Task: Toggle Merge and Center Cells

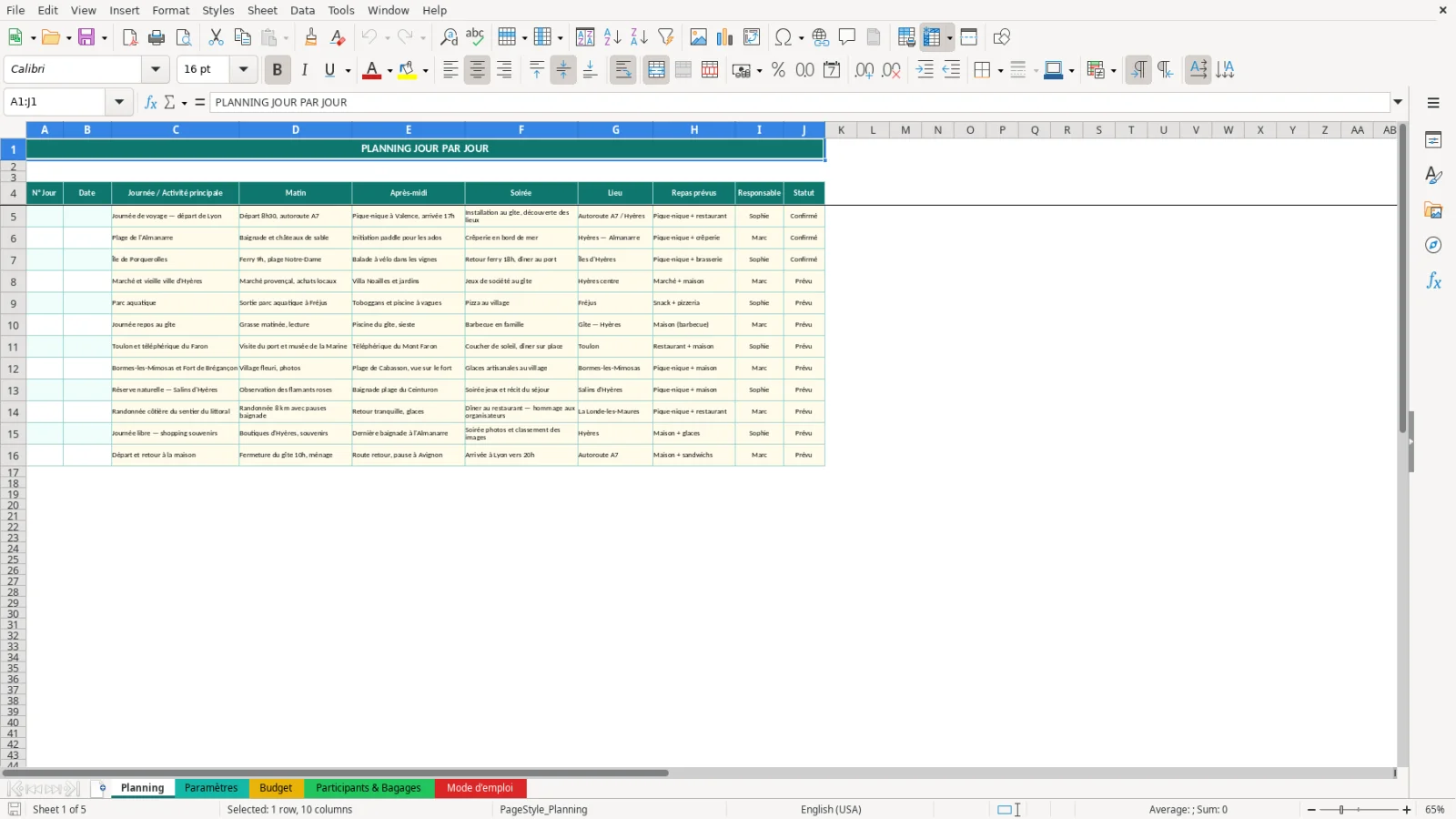Action: point(656,70)
